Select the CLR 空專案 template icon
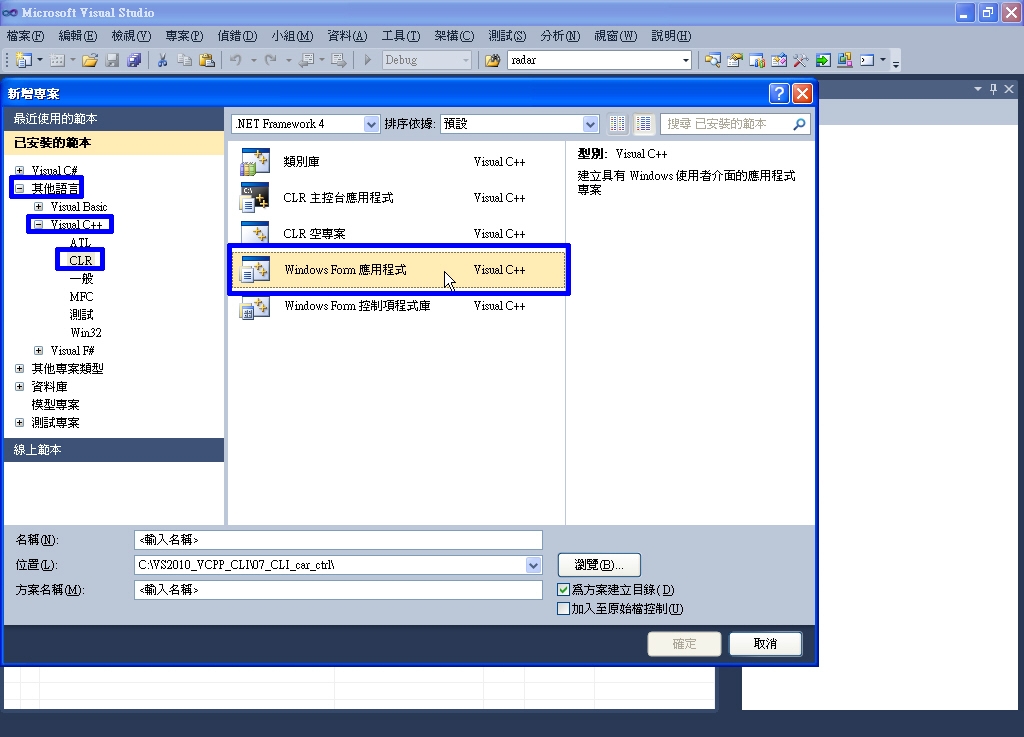Viewport: 1024px width, 737px height. 253,233
